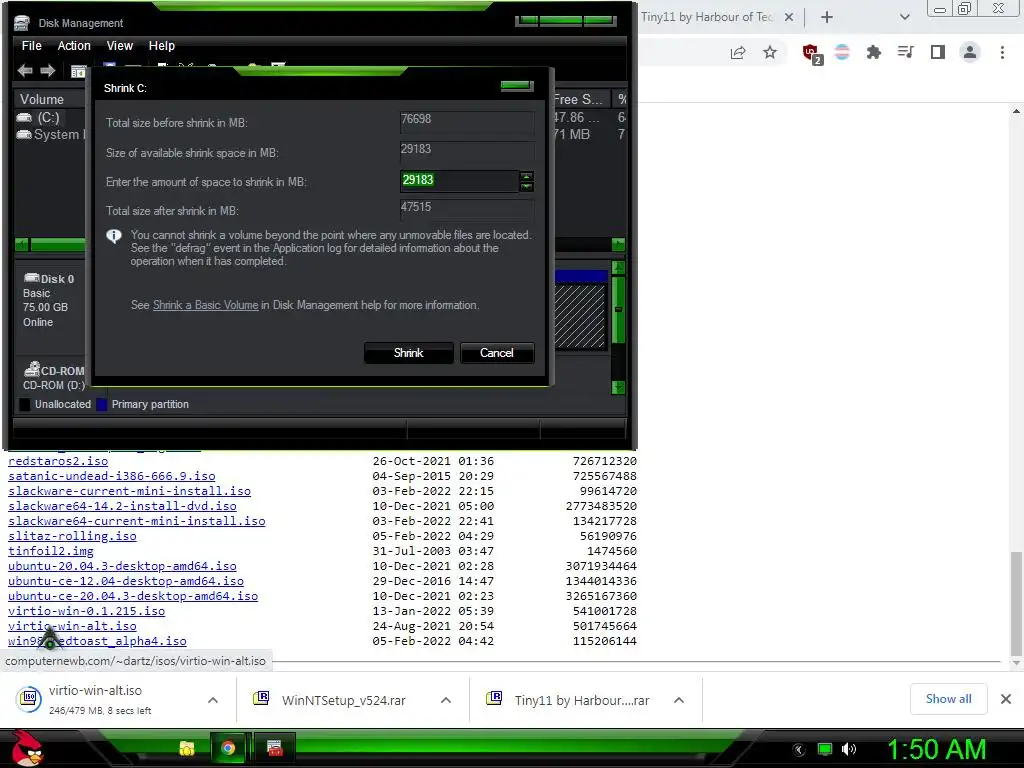
Task: Click the Angry Birds start button
Action: coord(26,748)
